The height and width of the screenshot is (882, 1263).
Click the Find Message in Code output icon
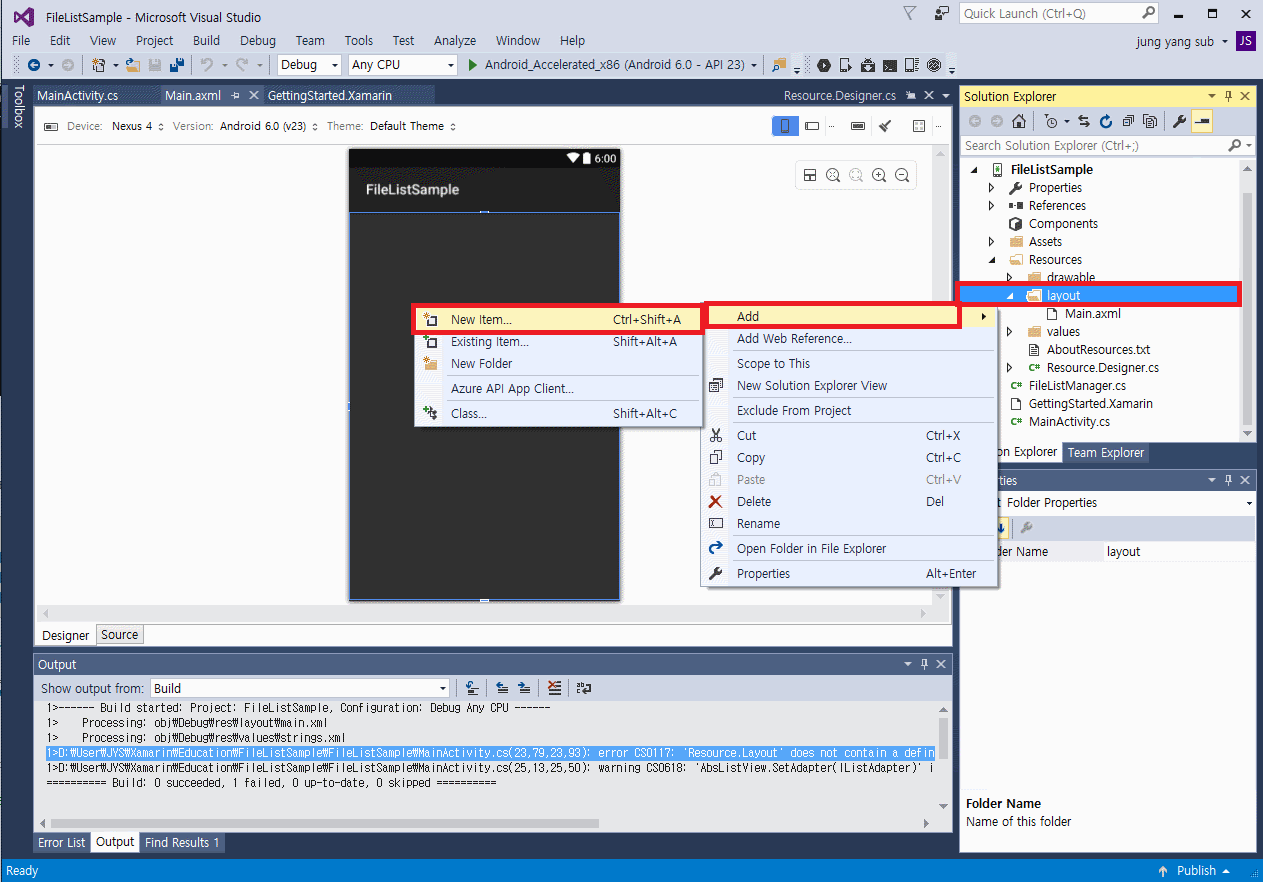(474, 688)
